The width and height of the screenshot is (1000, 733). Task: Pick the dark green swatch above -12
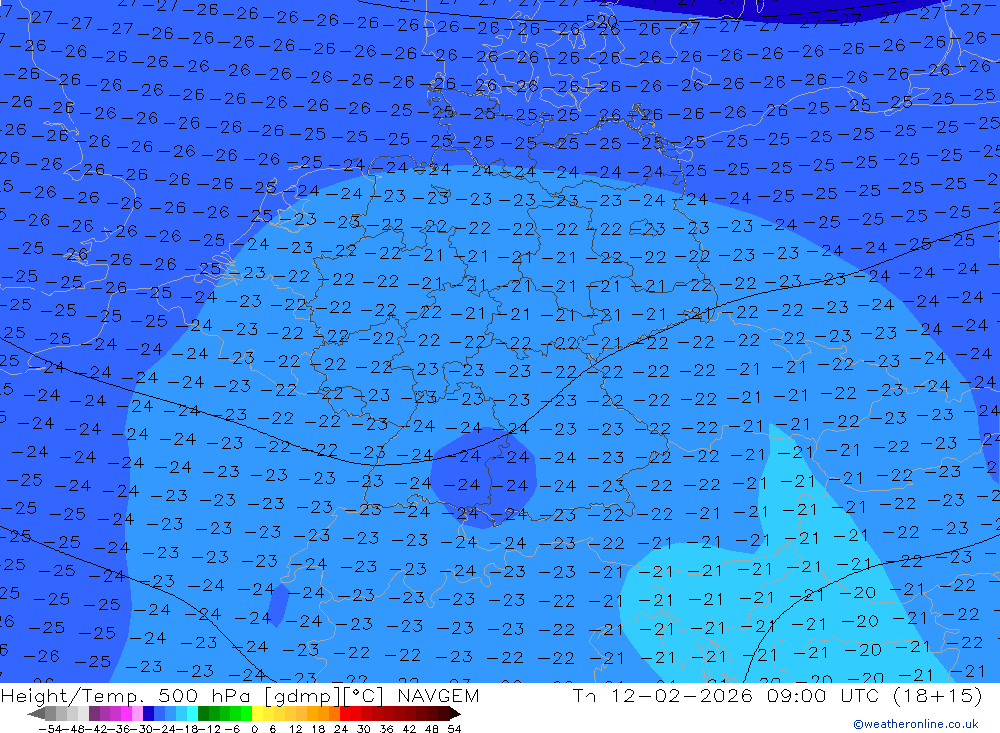[203, 714]
